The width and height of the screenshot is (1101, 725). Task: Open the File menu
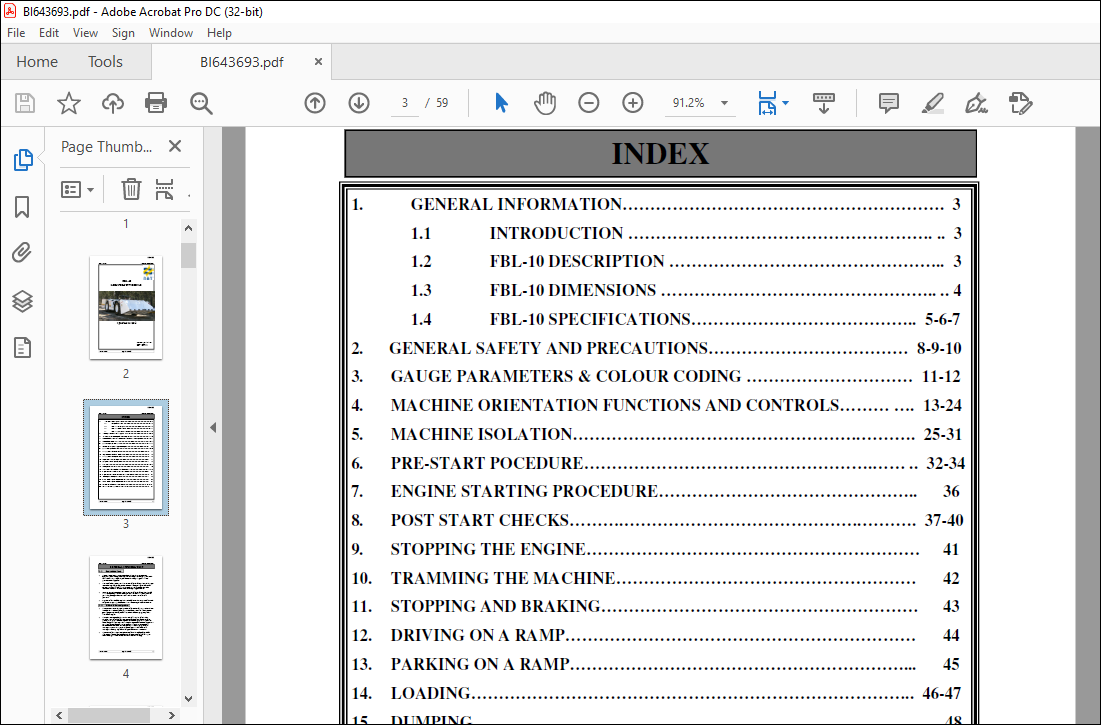(16, 33)
